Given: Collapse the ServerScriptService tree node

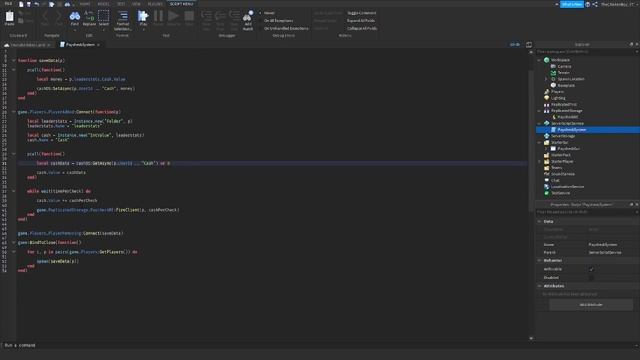Looking at the screenshot, I should [540, 123].
